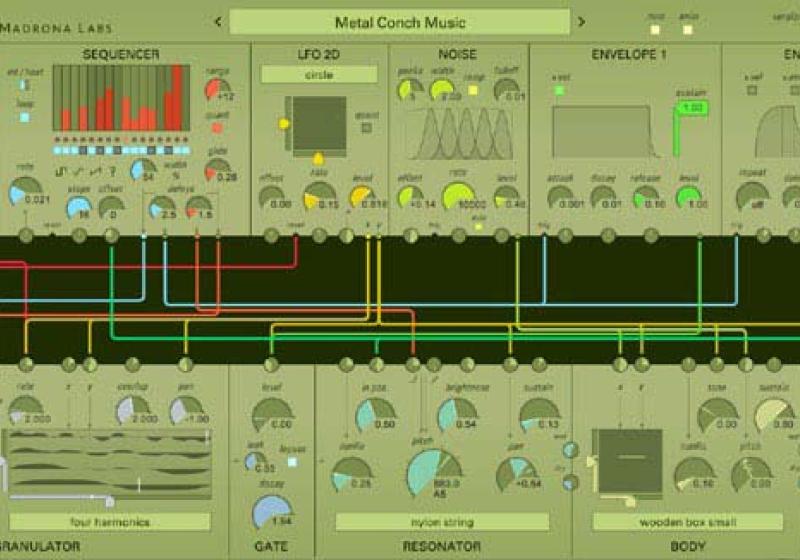Click the Resonator in pos dial showing 0.50
800x560 pixels.
pyautogui.click(x=376, y=413)
